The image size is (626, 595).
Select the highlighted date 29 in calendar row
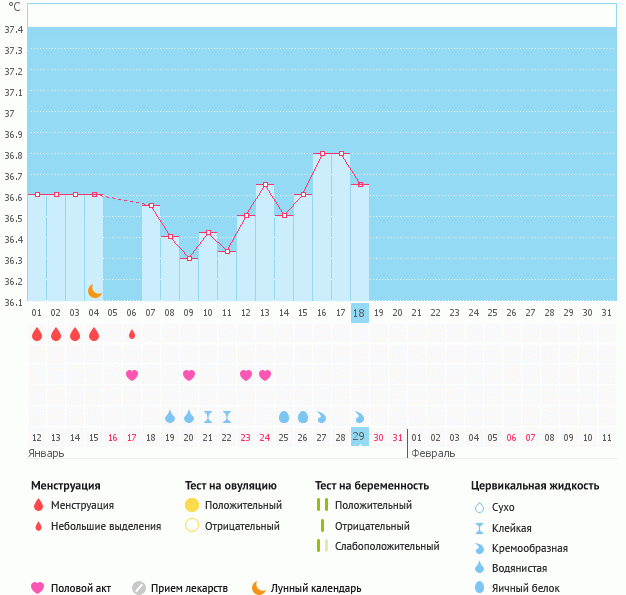(360, 437)
